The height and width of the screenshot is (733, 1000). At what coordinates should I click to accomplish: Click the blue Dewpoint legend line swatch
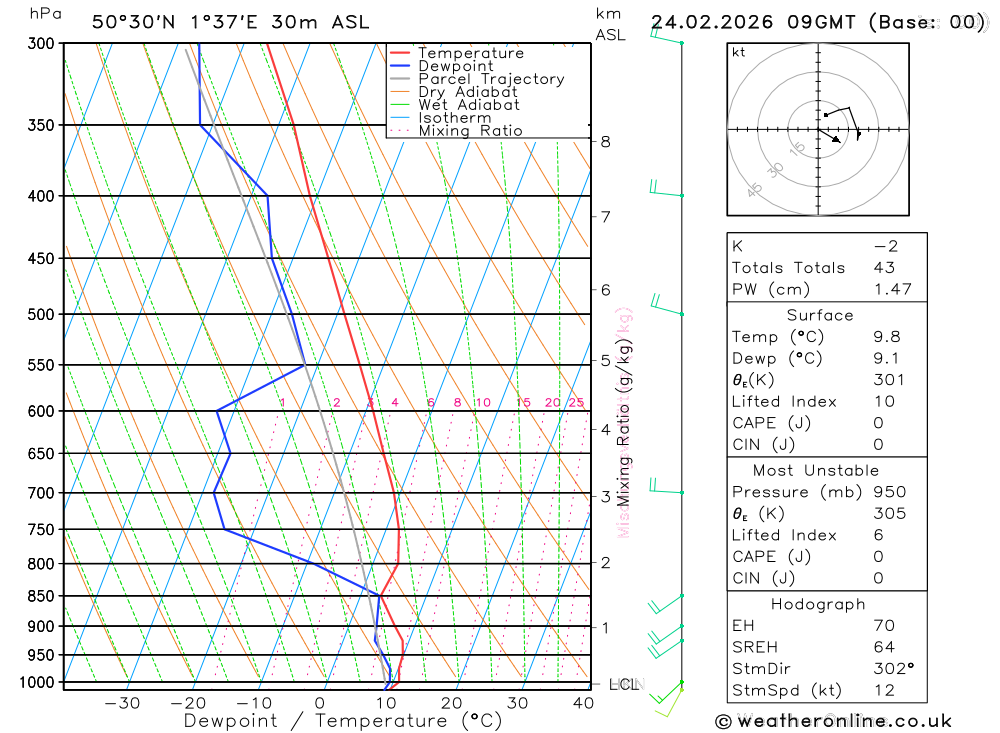(400, 66)
